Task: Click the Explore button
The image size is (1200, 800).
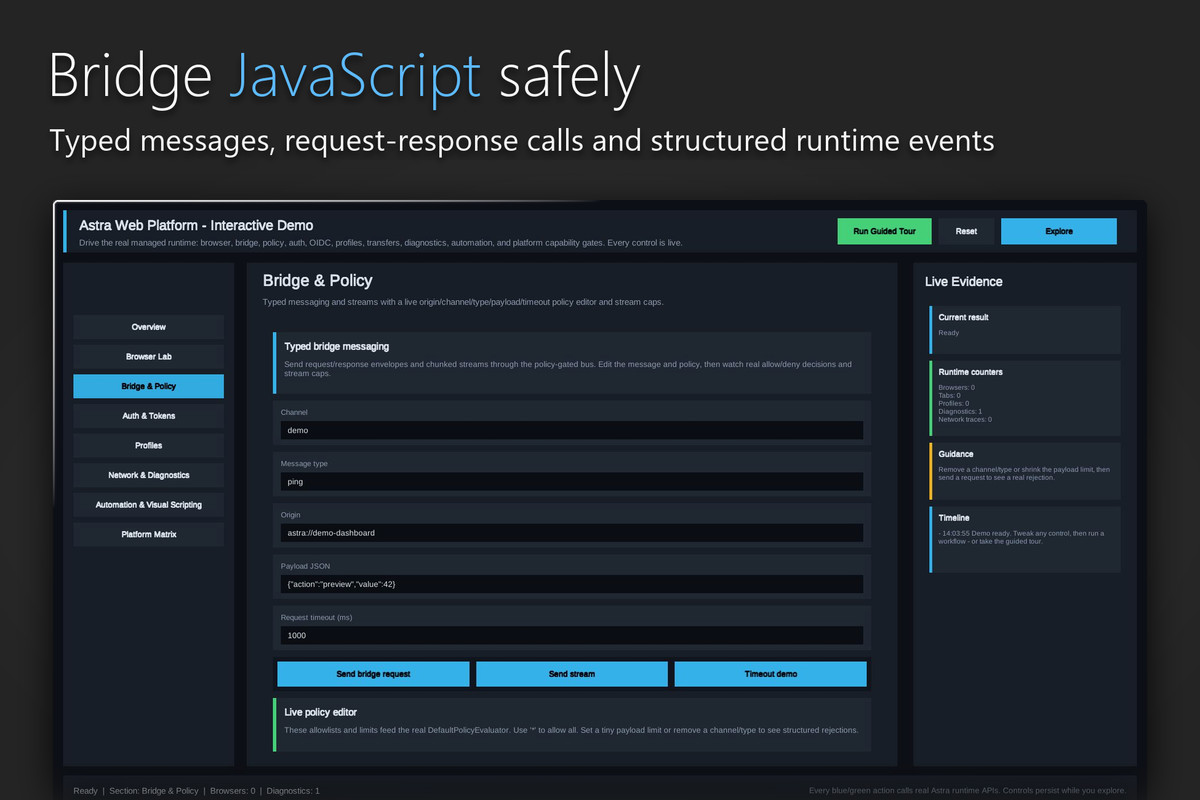Action: pos(1059,231)
